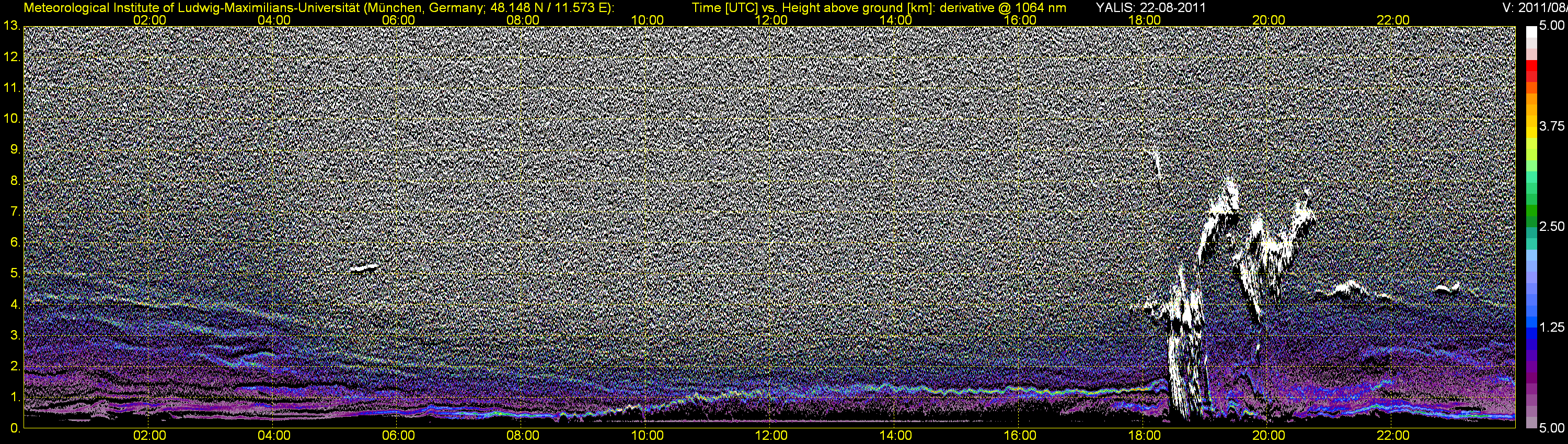The image size is (1568, 444).
Task: Pick the white segment at the colorbar top
Action: (1531, 32)
